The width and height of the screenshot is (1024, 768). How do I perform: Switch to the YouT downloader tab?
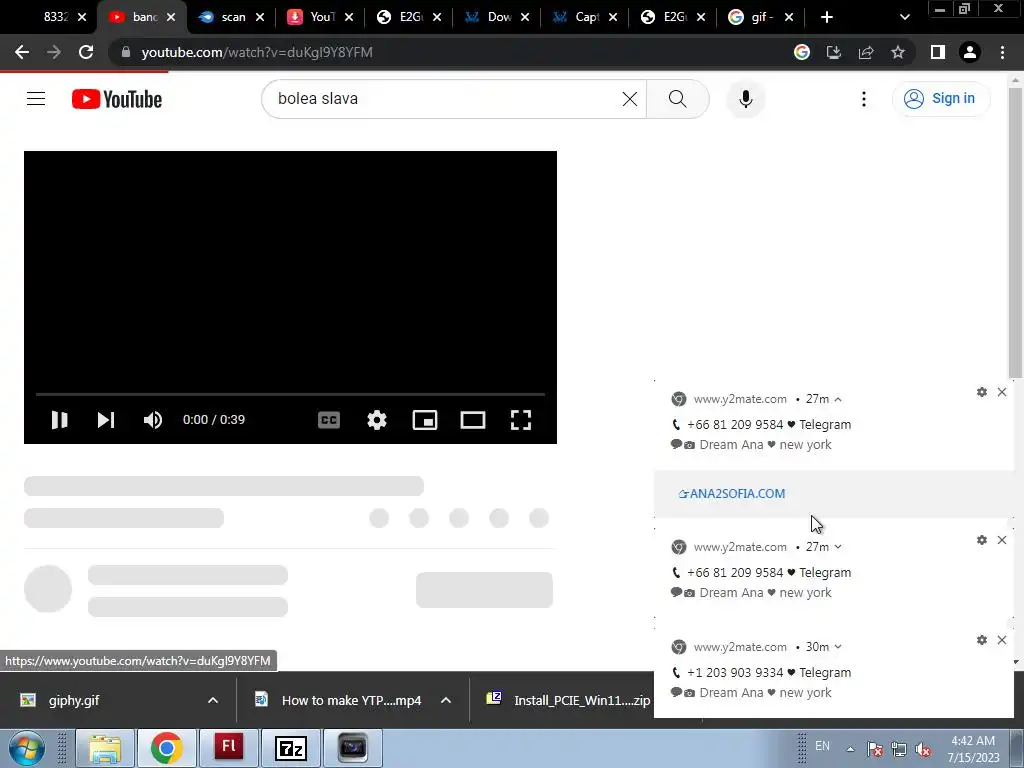[321, 17]
